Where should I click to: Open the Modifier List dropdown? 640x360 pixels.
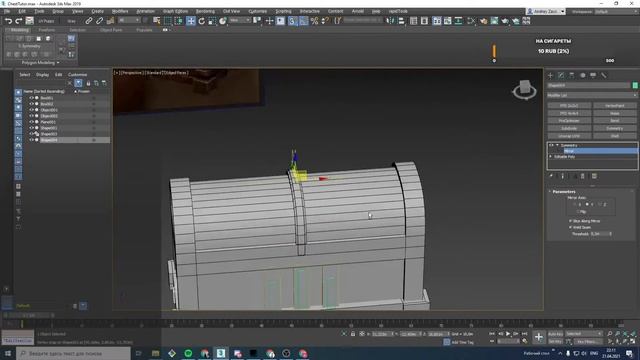(x=592, y=95)
